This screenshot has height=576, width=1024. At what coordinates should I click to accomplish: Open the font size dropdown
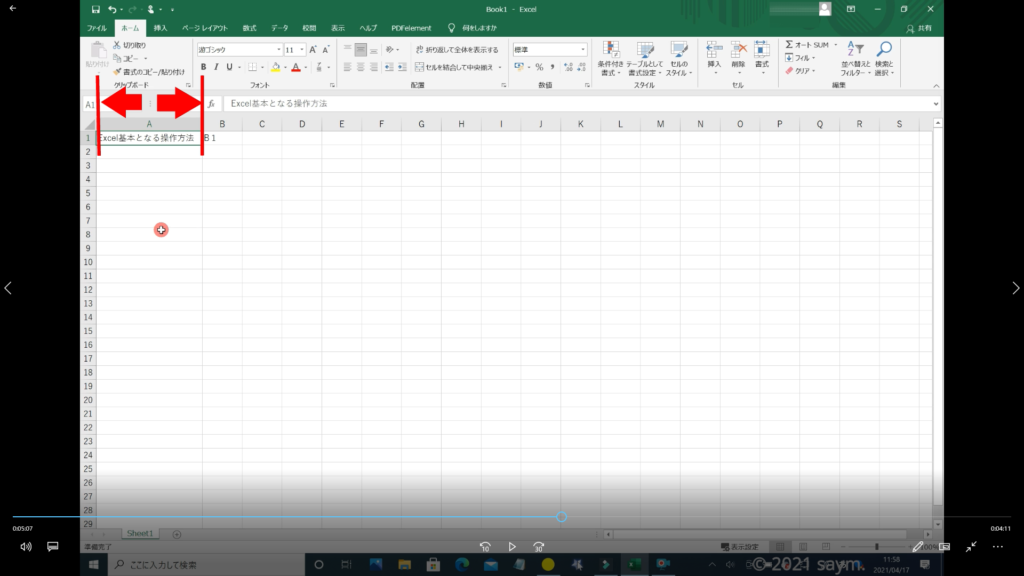301,49
